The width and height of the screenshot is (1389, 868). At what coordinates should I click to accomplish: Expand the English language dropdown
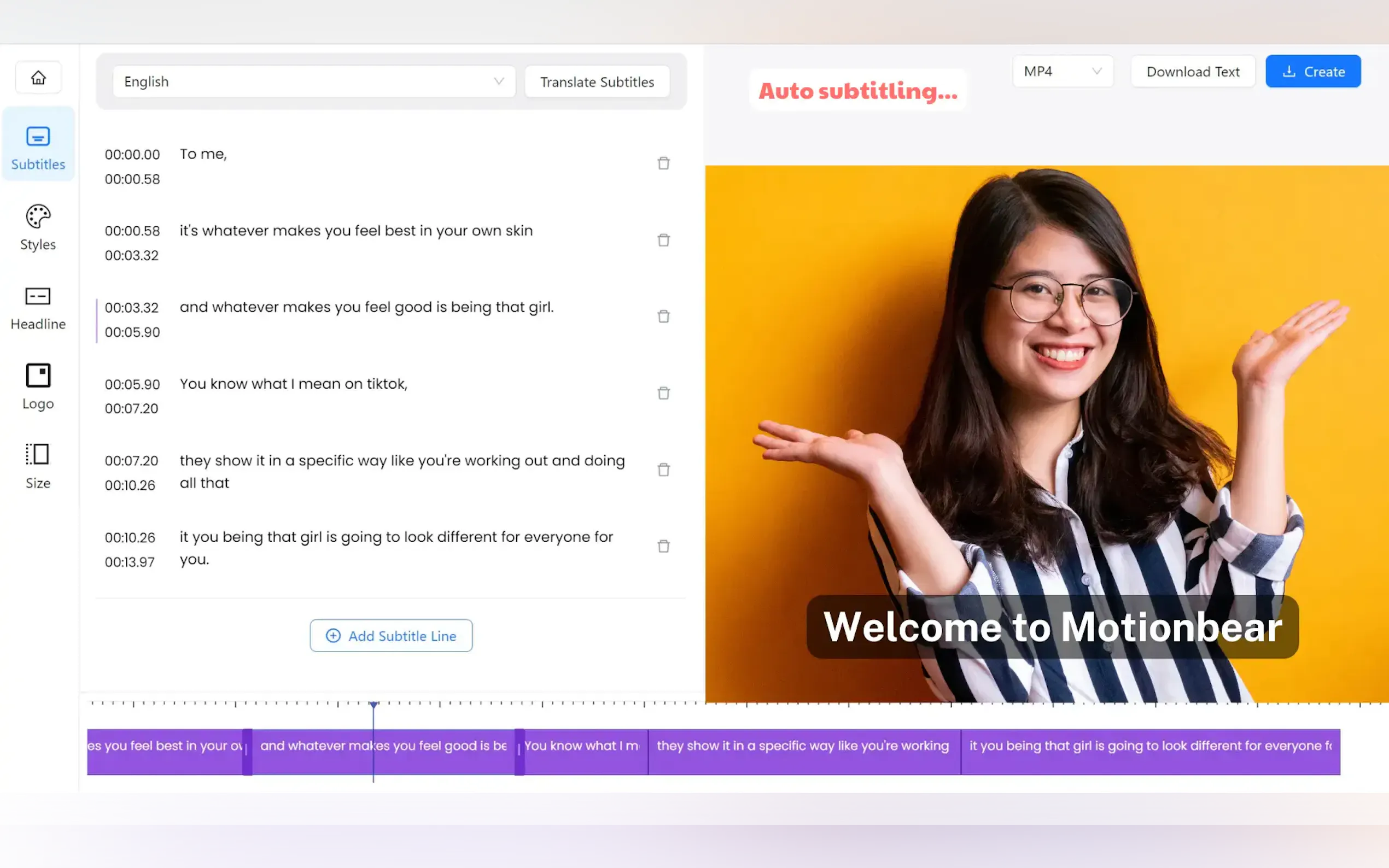313,81
